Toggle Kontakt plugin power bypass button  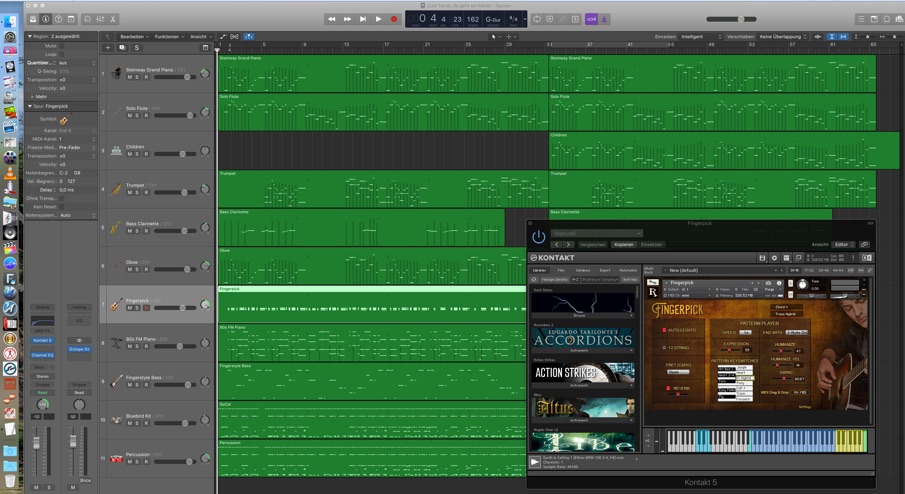coord(538,237)
